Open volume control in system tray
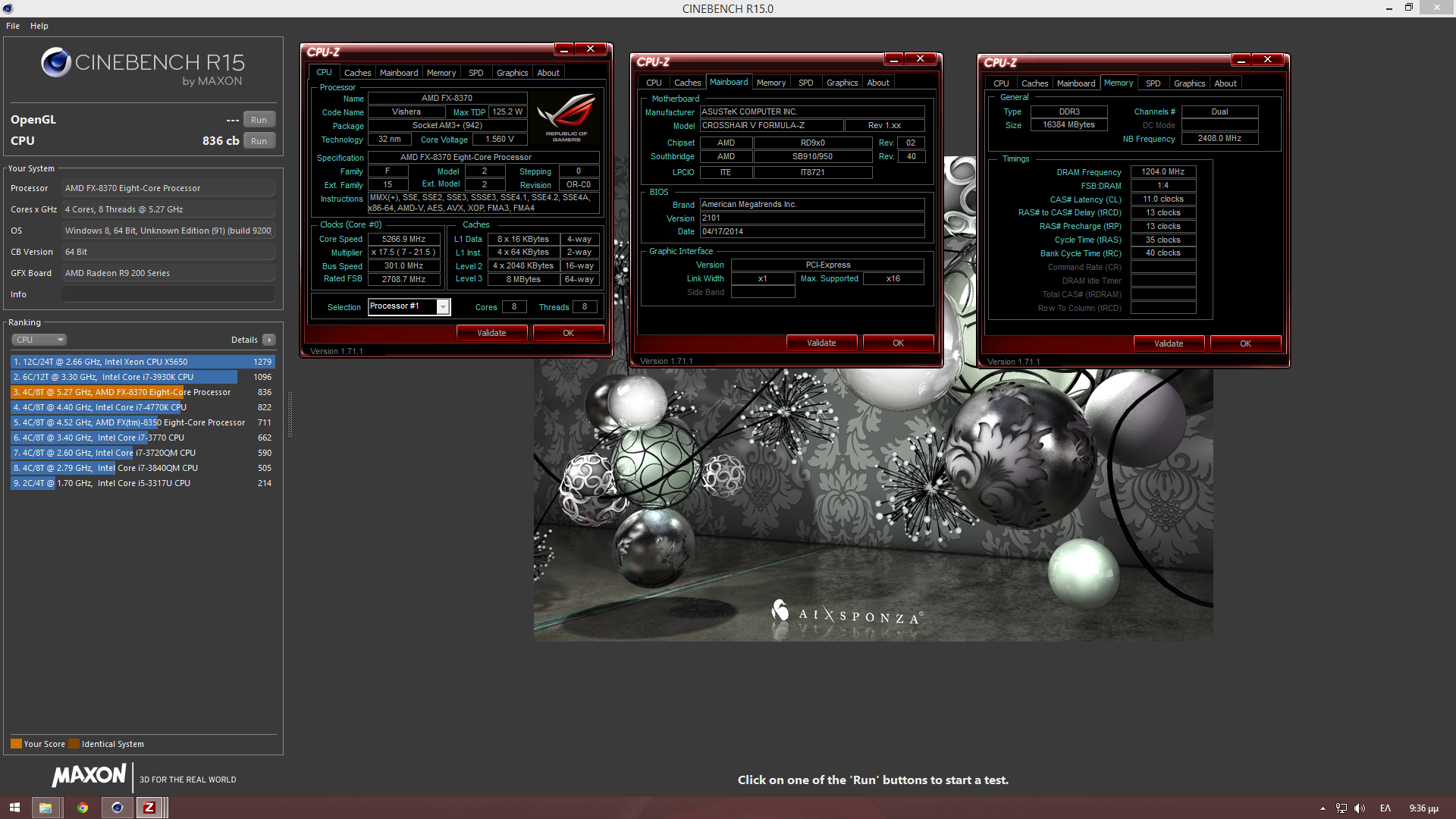Screen dimensions: 1456x819 1360,808
